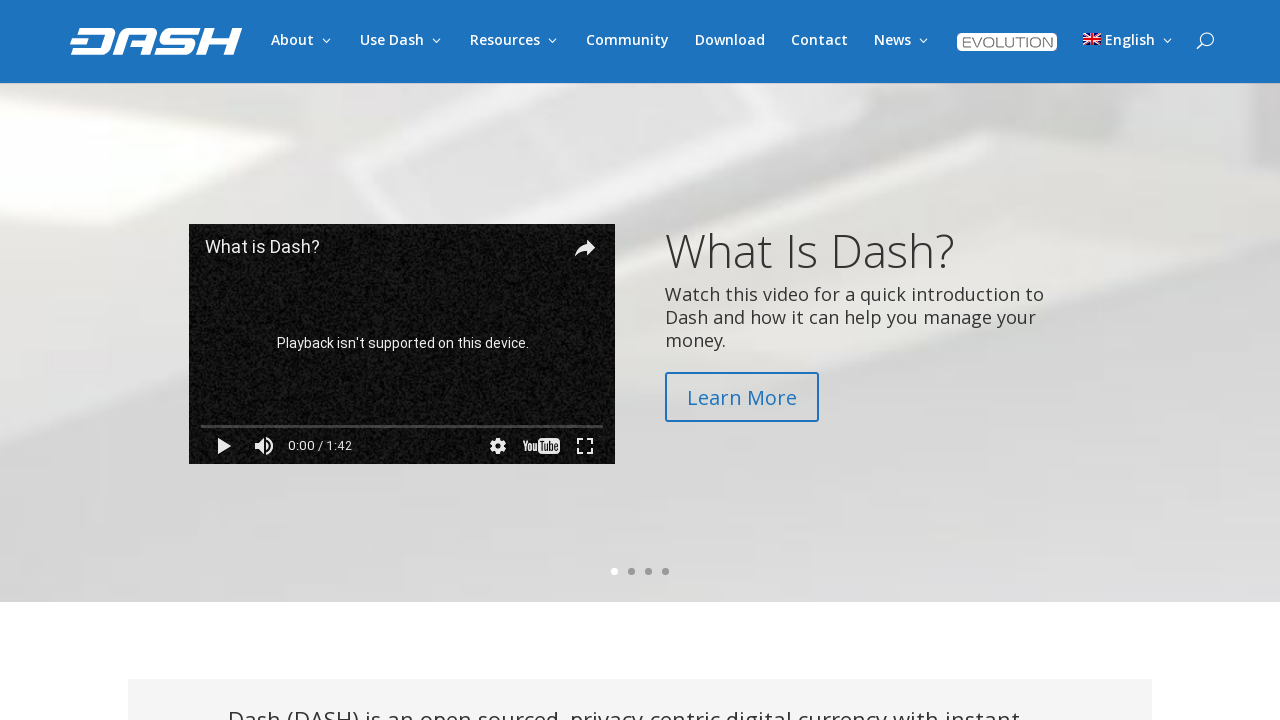The height and width of the screenshot is (720, 1280).
Task: Mute the video volume speaker icon
Action: click(x=264, y=446)
